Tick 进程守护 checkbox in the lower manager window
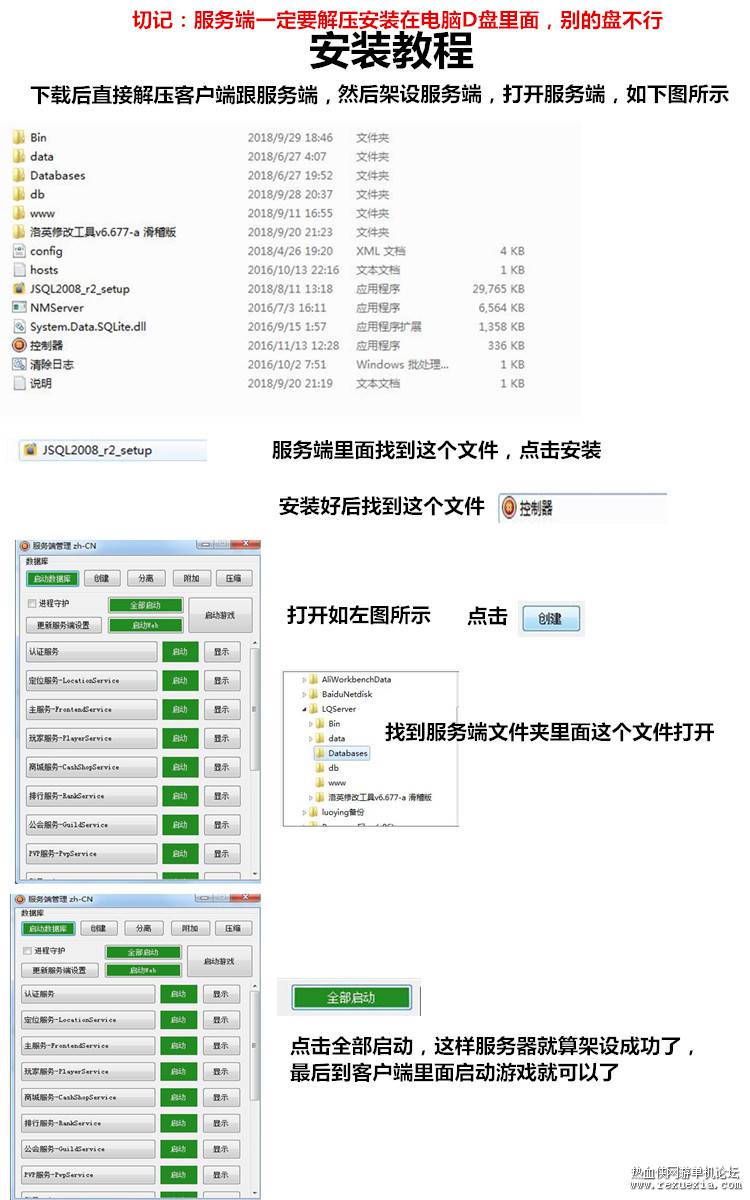Screen dimensions: 750x1200 click(x=27, y=951)
